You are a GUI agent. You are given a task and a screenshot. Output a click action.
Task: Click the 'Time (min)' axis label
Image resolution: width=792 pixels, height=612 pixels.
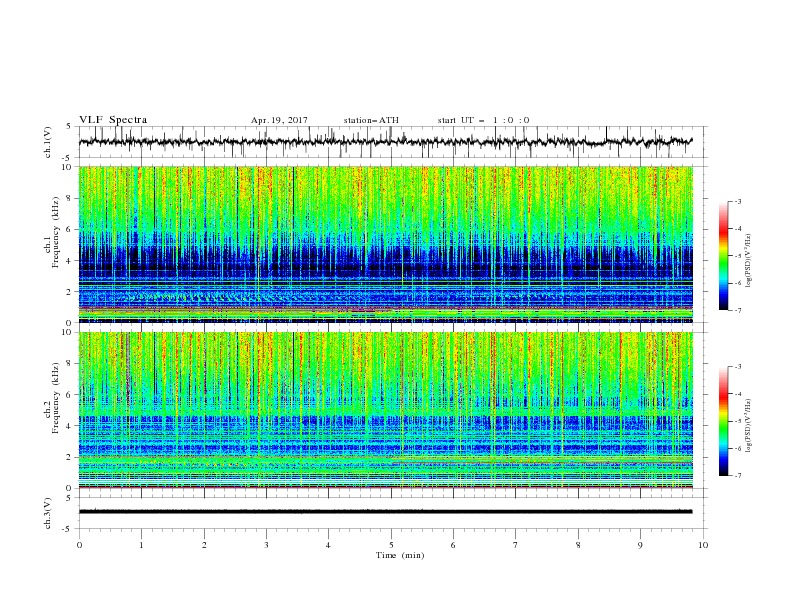tap(400, 555)
